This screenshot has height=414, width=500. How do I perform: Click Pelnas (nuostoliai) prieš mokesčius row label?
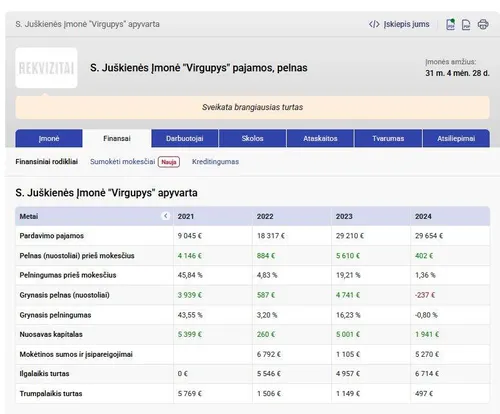77,256
